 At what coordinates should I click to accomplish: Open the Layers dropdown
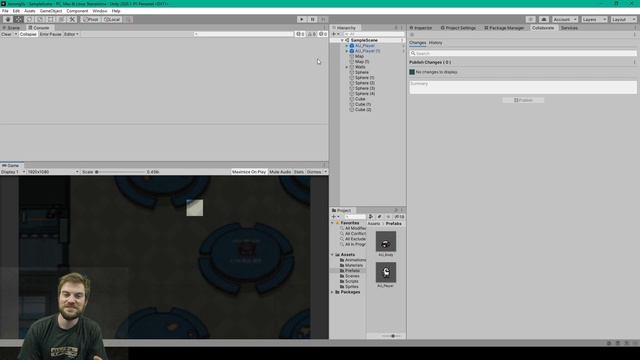point(594,19)
